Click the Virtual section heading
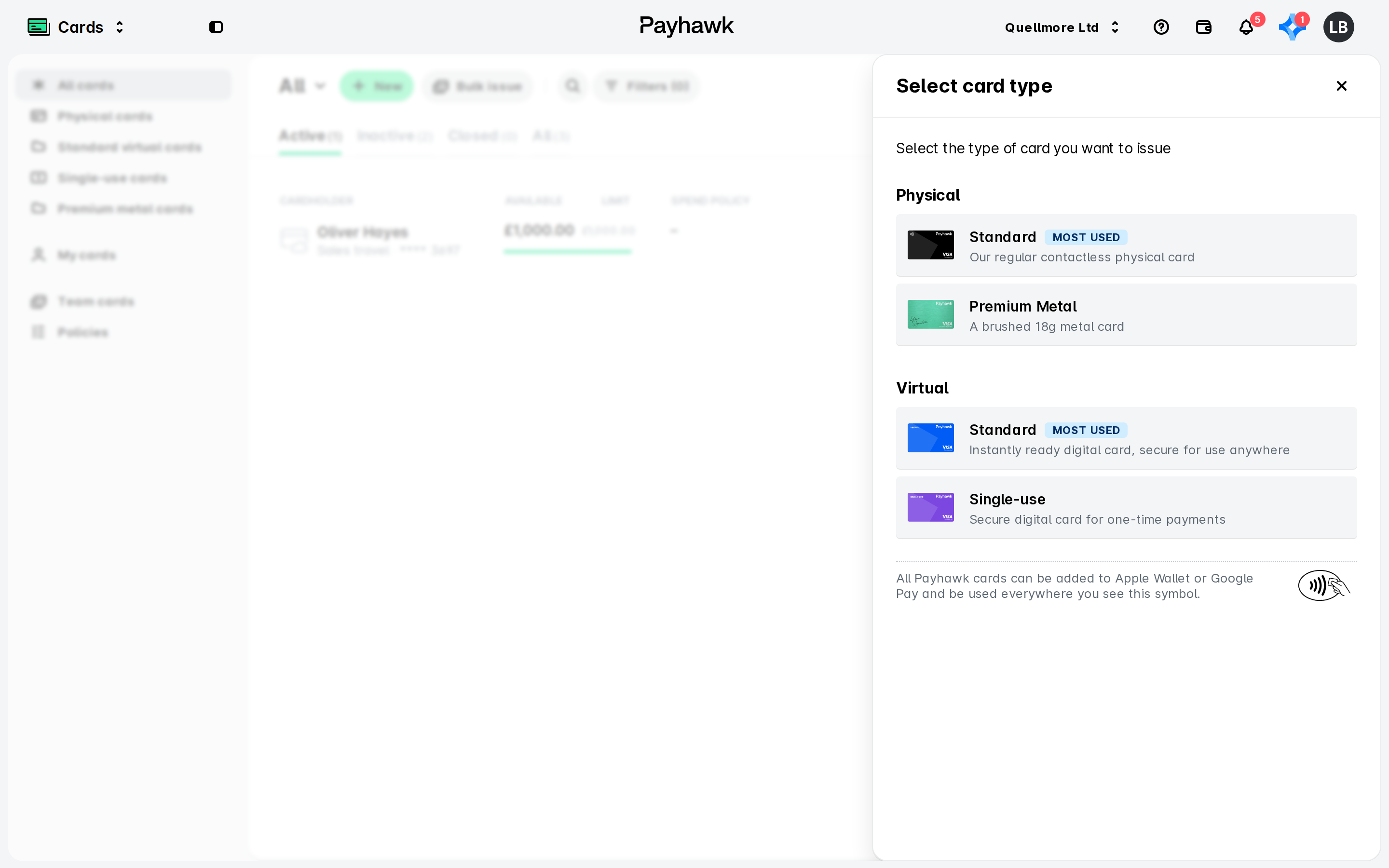The height and width of the screenshot is (868, 1389). click(922, 388)
